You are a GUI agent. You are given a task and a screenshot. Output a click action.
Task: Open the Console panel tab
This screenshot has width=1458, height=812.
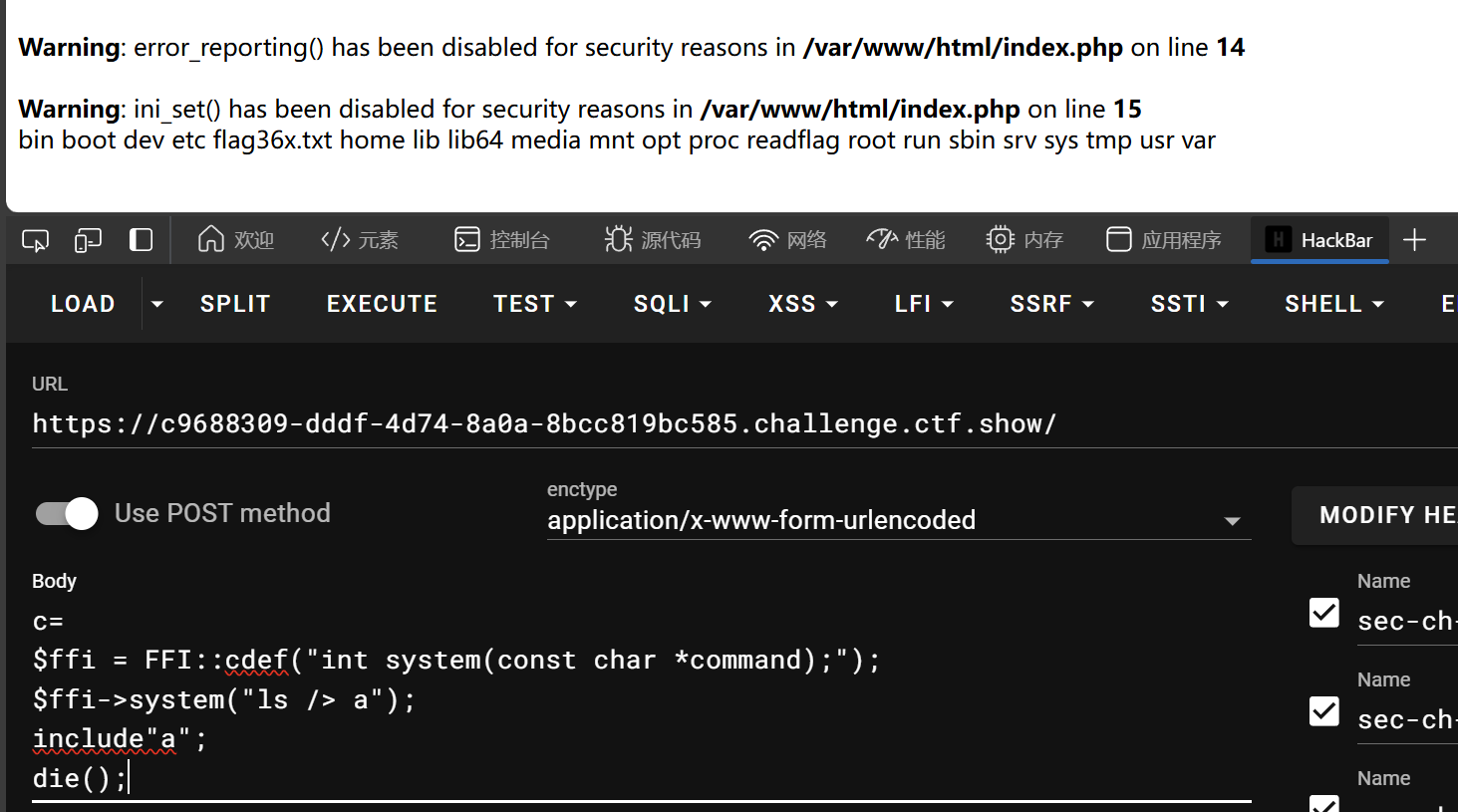click(502, 240)
